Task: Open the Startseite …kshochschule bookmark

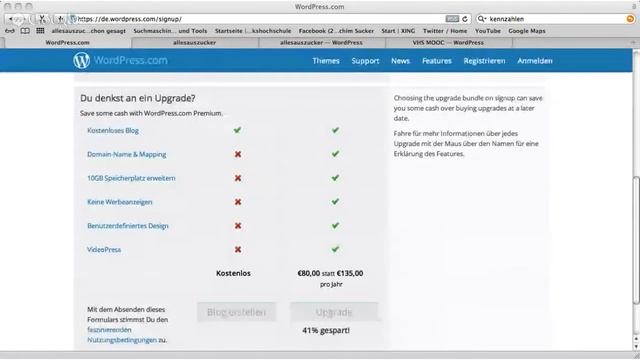Action: click(253, 31)
